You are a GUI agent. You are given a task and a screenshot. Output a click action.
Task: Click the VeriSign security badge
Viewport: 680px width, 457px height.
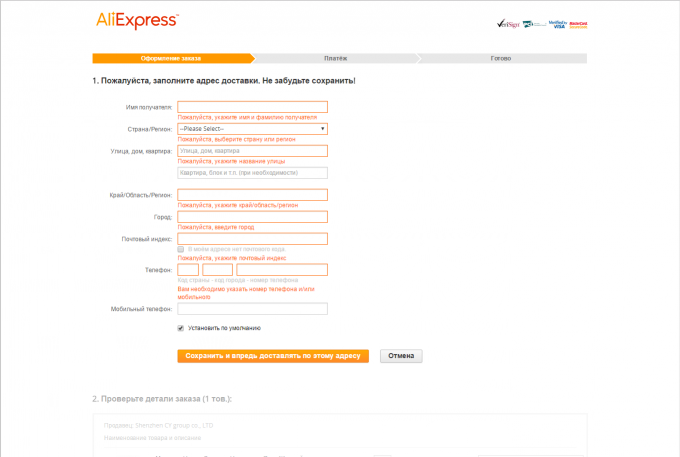coord(508,24)
